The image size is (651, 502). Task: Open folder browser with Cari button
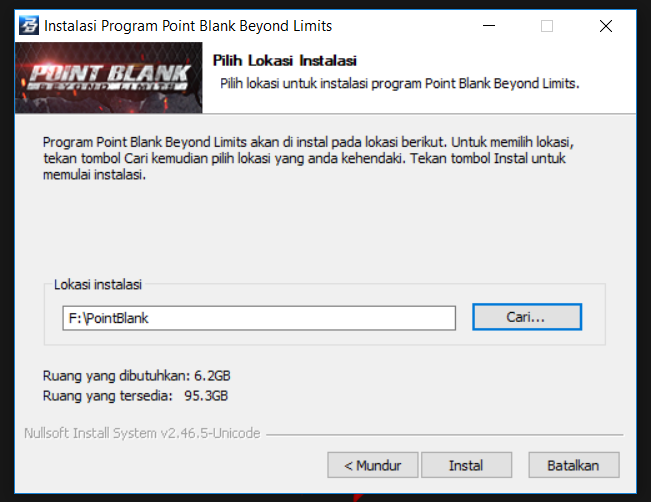[527, 317]
